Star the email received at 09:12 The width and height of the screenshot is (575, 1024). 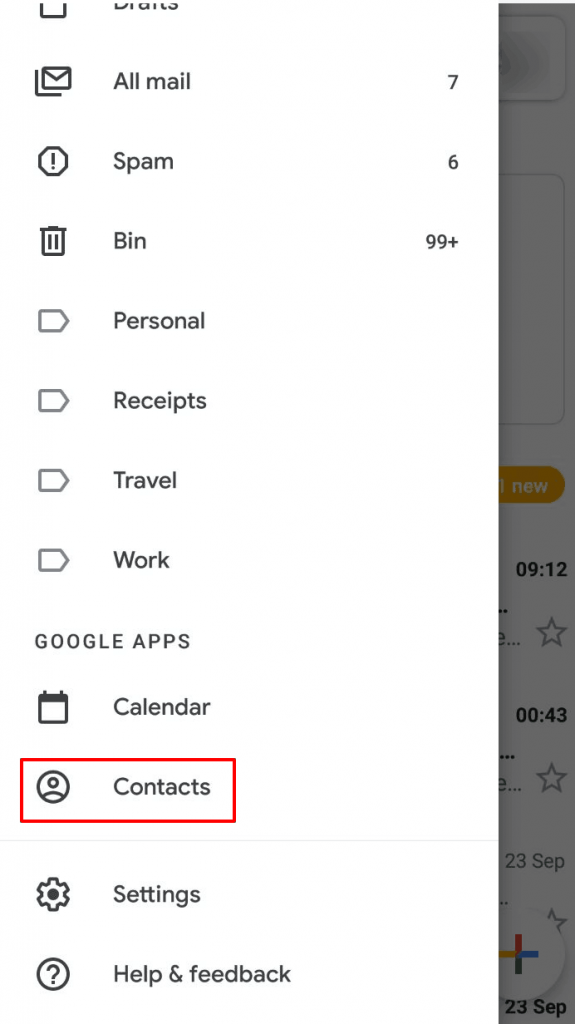[x=551, y=632]
